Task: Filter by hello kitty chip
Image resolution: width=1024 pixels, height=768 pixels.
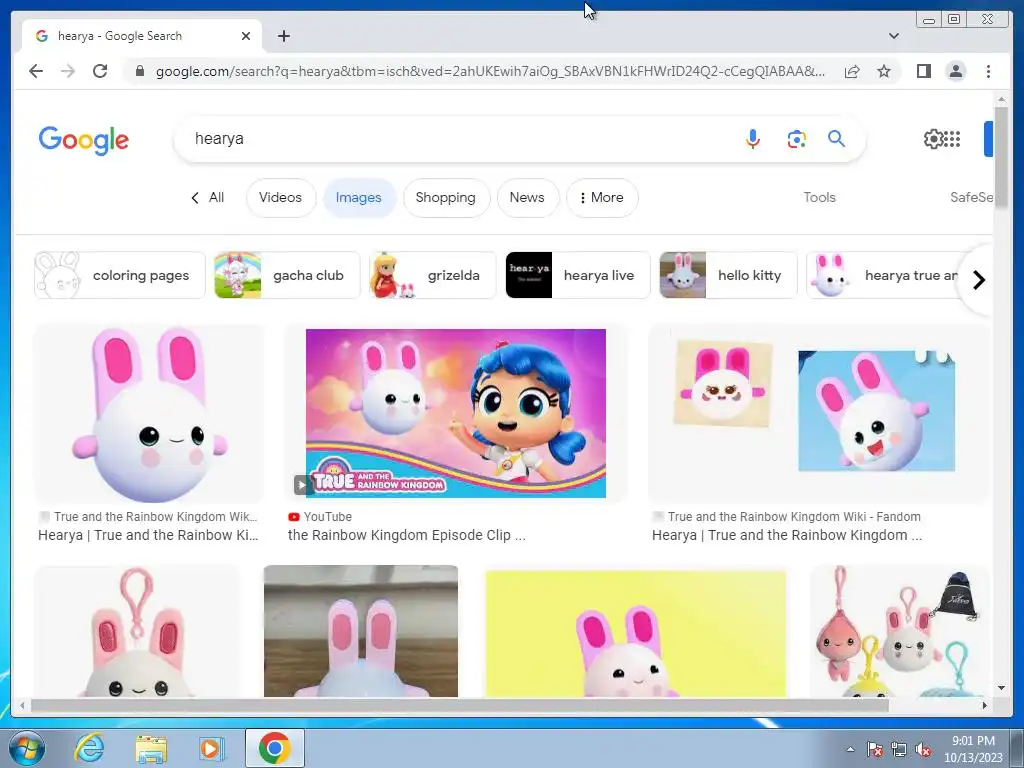Action: [x=728, y=275]
